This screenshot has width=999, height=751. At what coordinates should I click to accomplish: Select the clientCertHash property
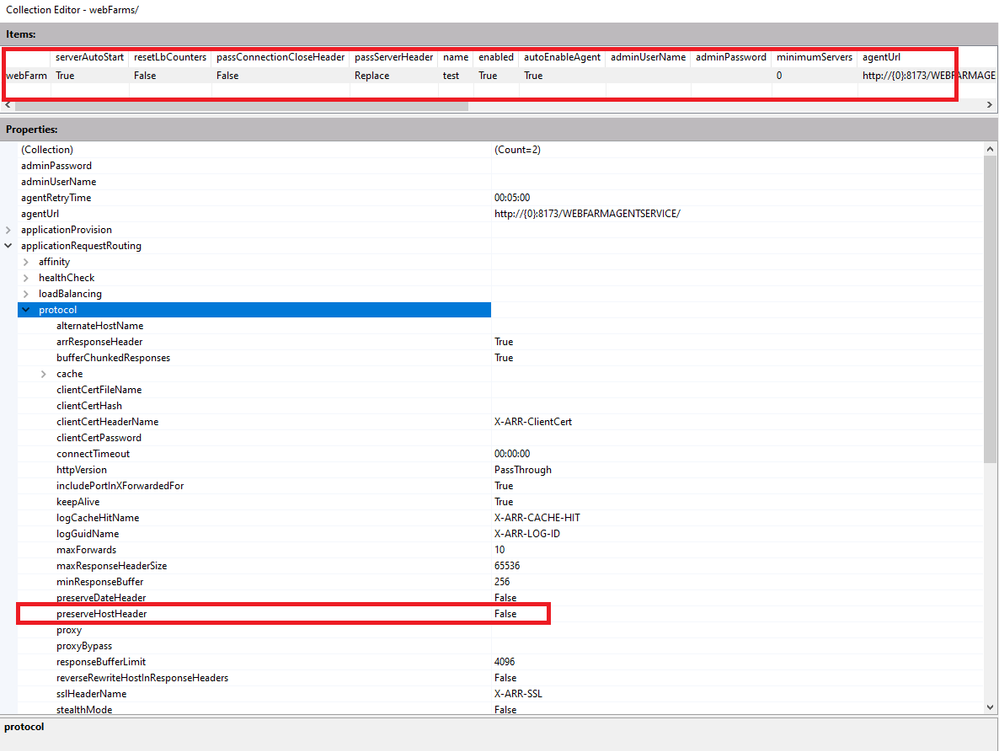click(x=89, y=406)
